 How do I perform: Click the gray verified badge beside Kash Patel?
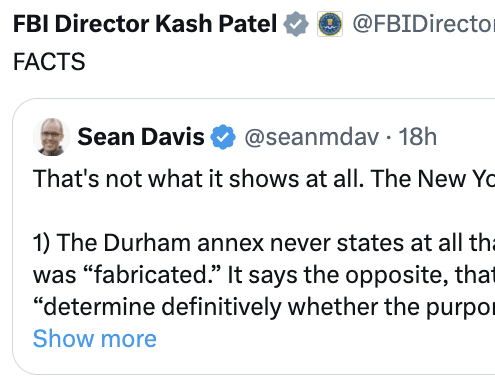(296, 24)
